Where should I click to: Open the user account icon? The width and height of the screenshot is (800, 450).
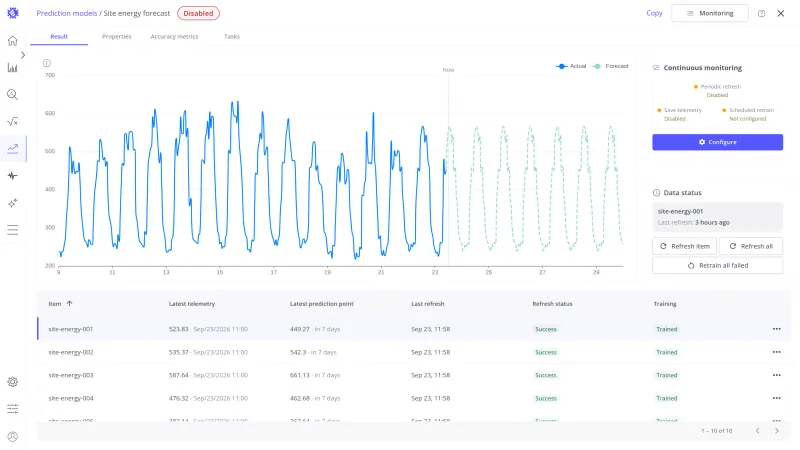13,437
